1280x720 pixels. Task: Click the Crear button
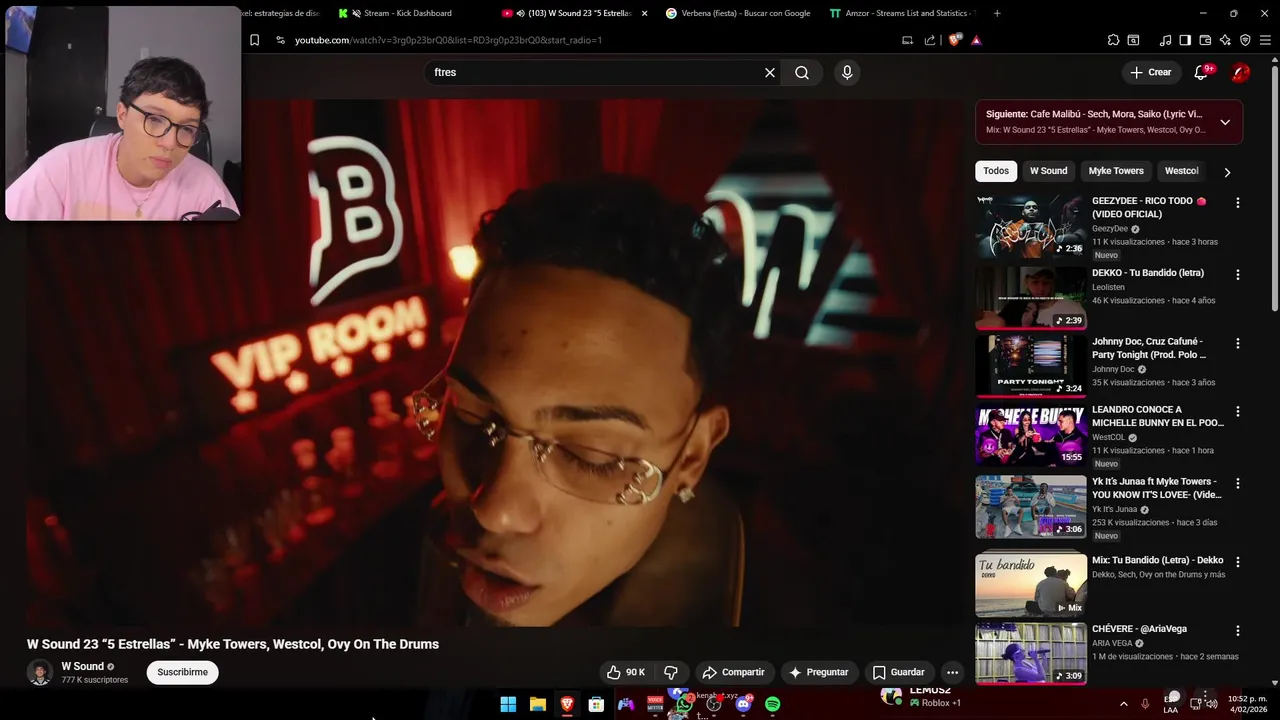[x=1150, y=72]
